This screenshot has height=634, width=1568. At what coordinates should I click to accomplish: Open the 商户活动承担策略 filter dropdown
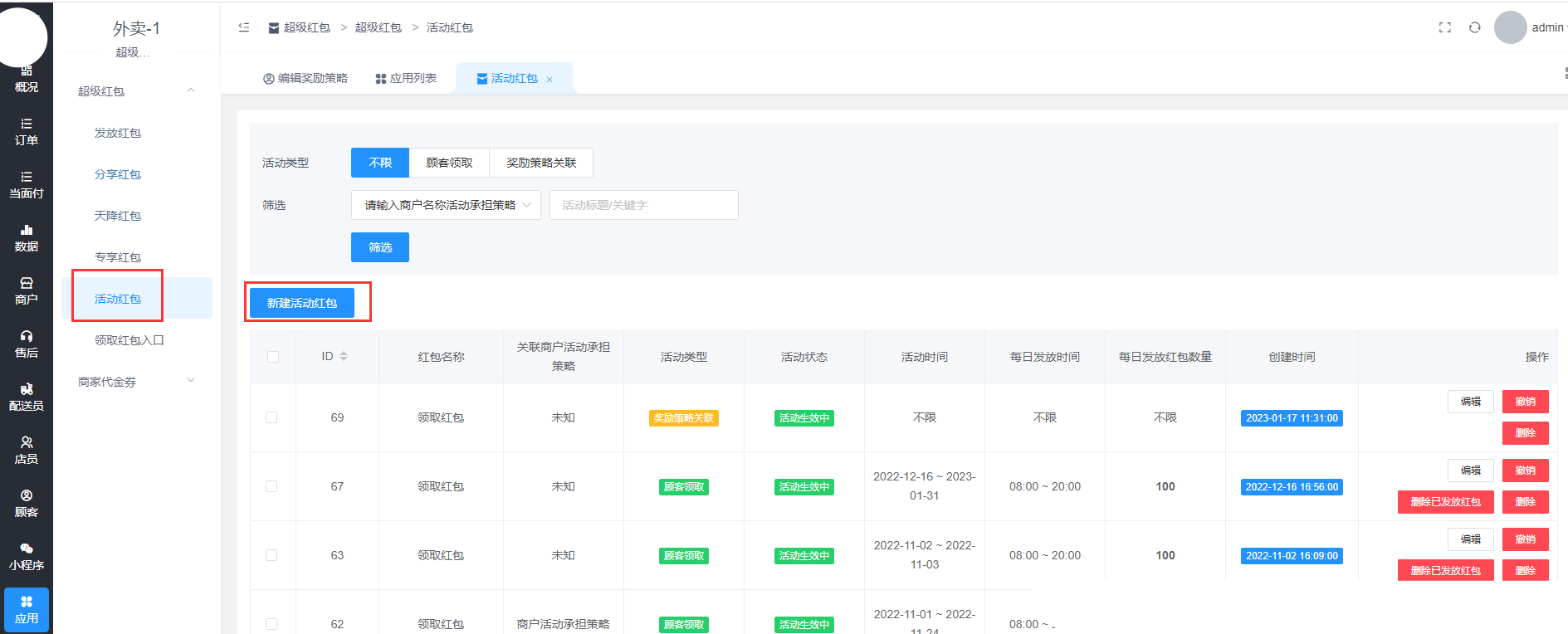pyautogui.click(x=446, y=205)
